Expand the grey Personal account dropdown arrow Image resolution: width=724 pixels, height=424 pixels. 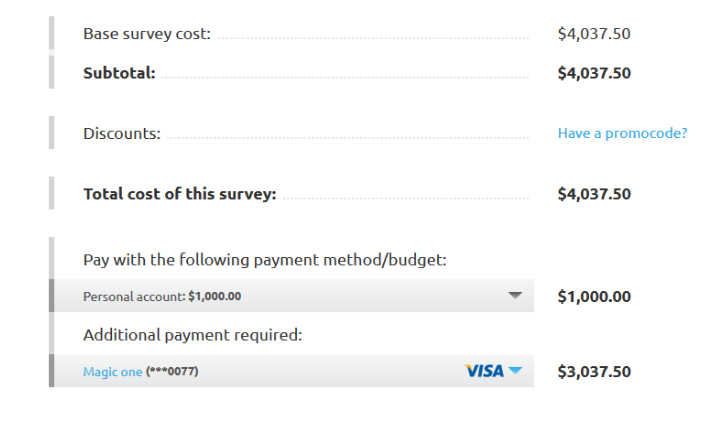coord(515,296)
